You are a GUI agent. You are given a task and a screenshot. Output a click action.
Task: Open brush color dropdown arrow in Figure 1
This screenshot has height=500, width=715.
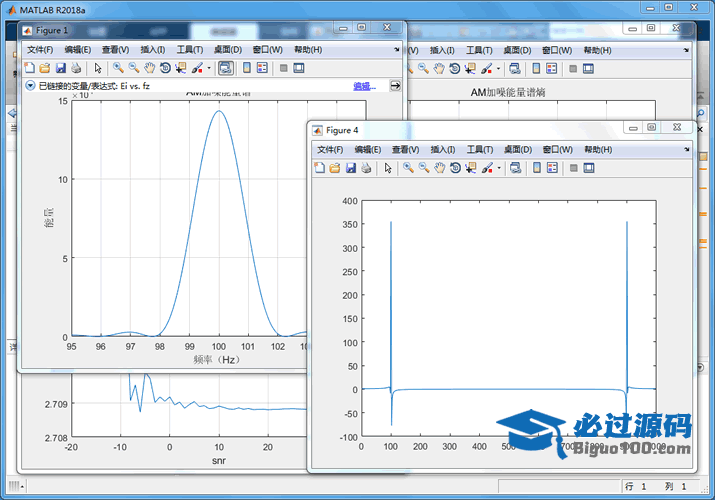[x=208, y=68]
